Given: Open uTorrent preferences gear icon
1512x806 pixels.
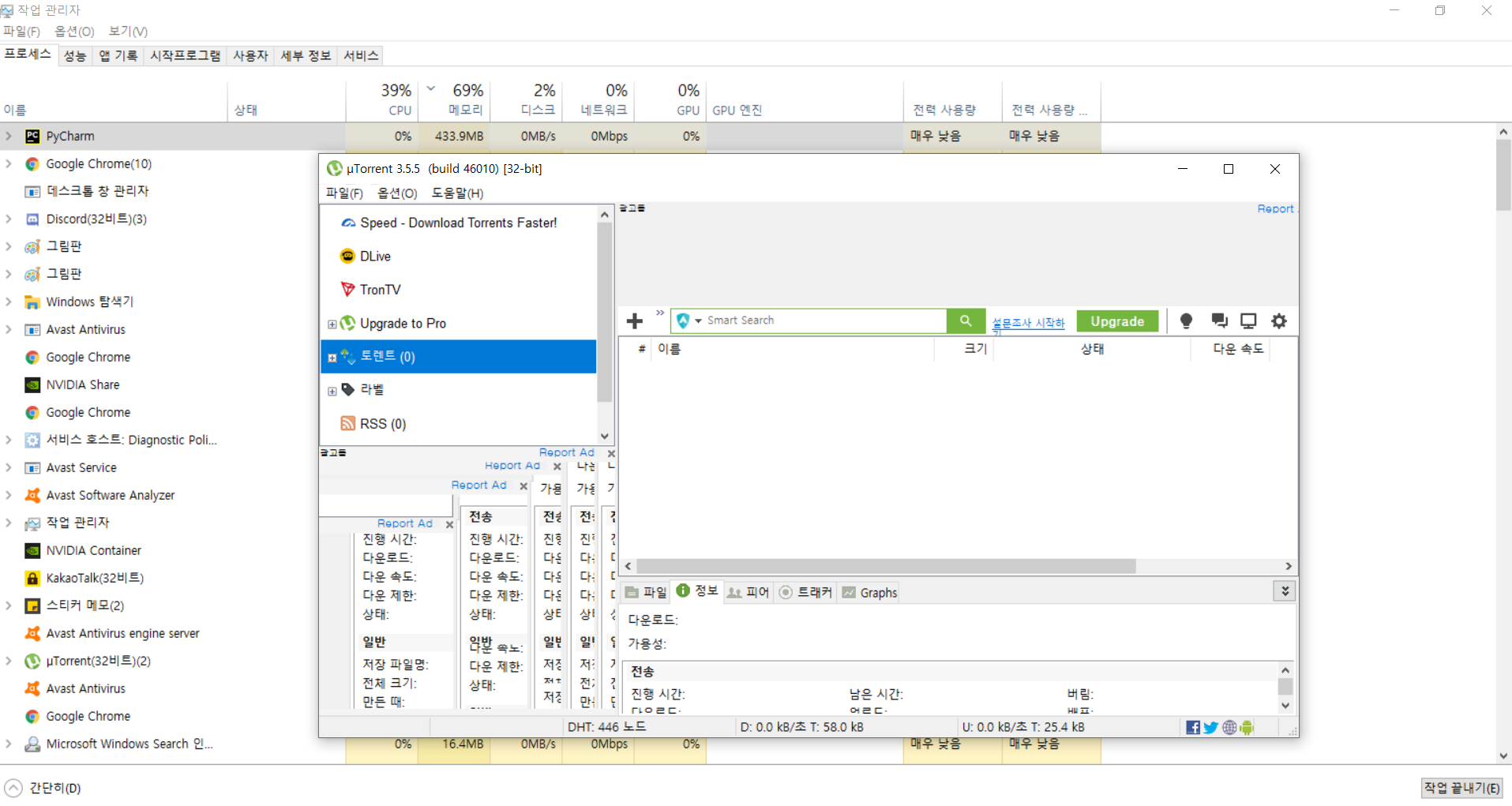Looking at the screenshot, I should point(1279,321).
